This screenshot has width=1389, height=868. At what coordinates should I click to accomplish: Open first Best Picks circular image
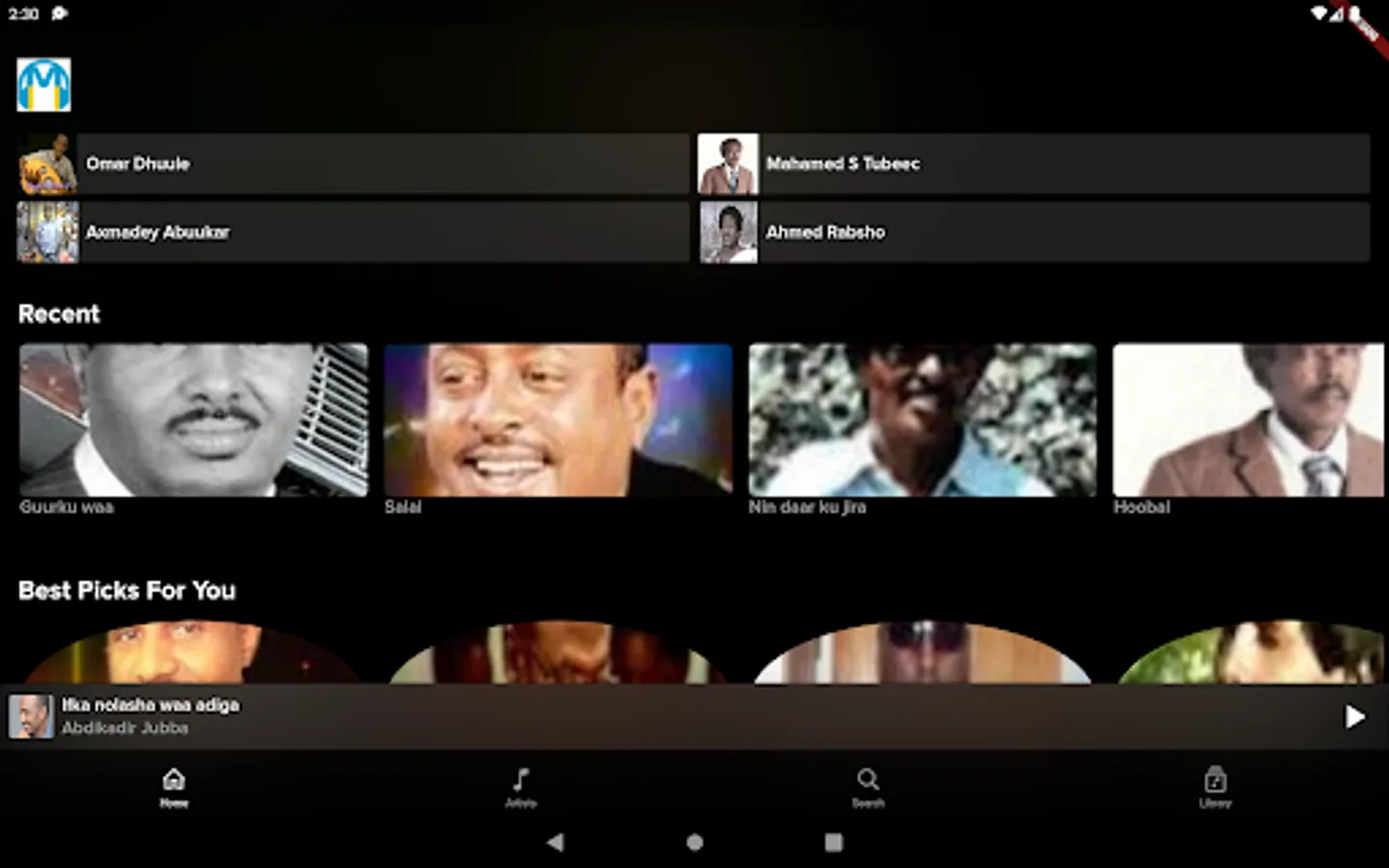click(194, 653)
